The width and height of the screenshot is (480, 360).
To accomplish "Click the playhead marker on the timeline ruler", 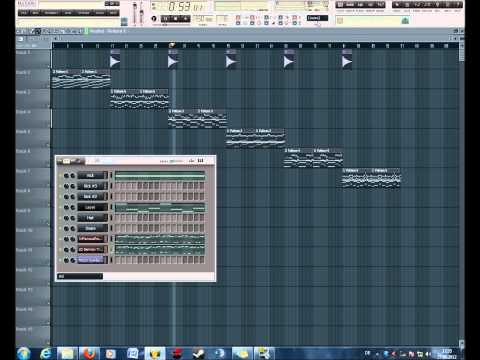I will coord(172,45).
